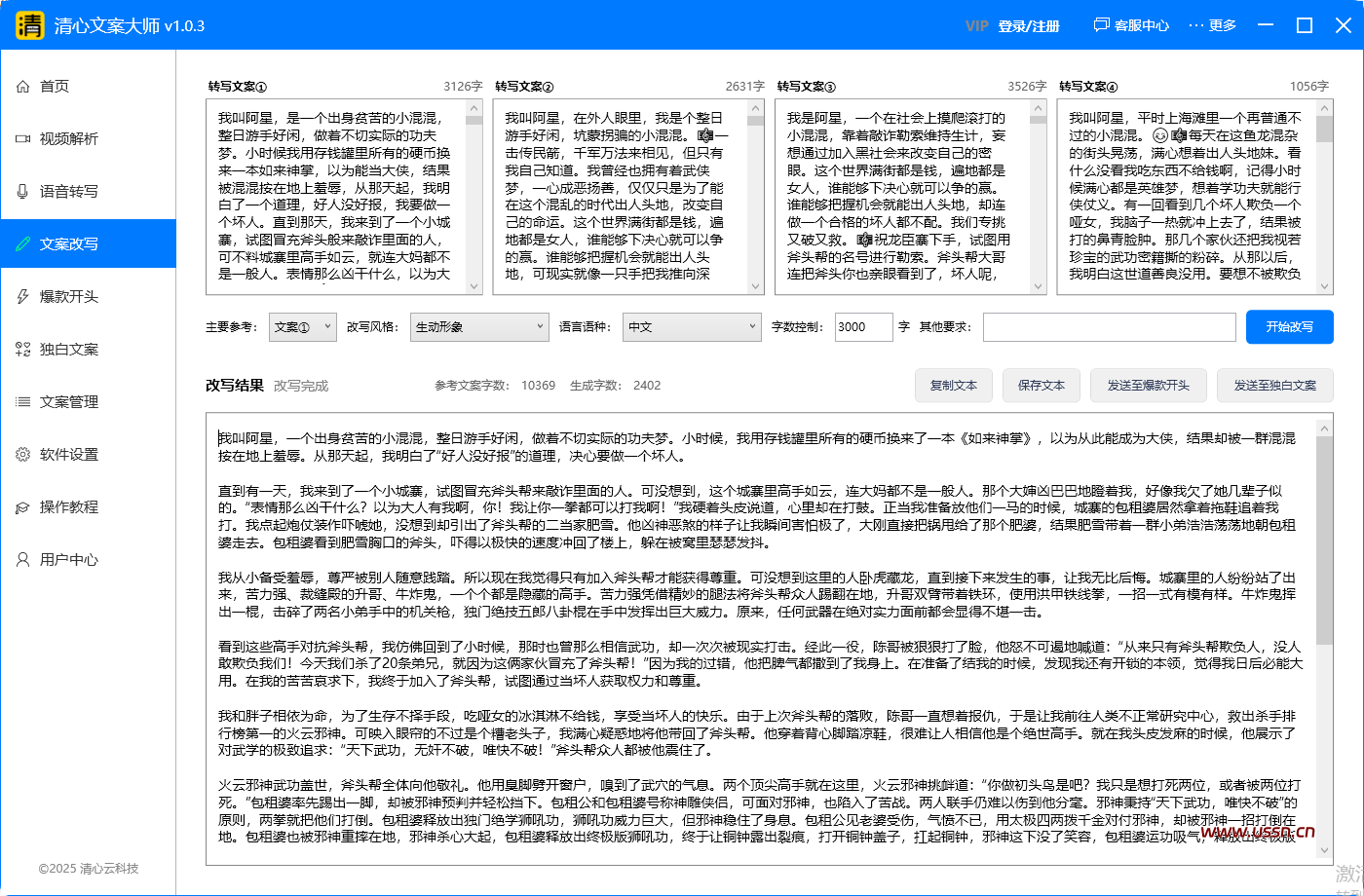Viewport: 1364px width, 896px height.
Task: Change the 改写风格 rewrite style
Action: pyautogui.click(x=479, y=327)
